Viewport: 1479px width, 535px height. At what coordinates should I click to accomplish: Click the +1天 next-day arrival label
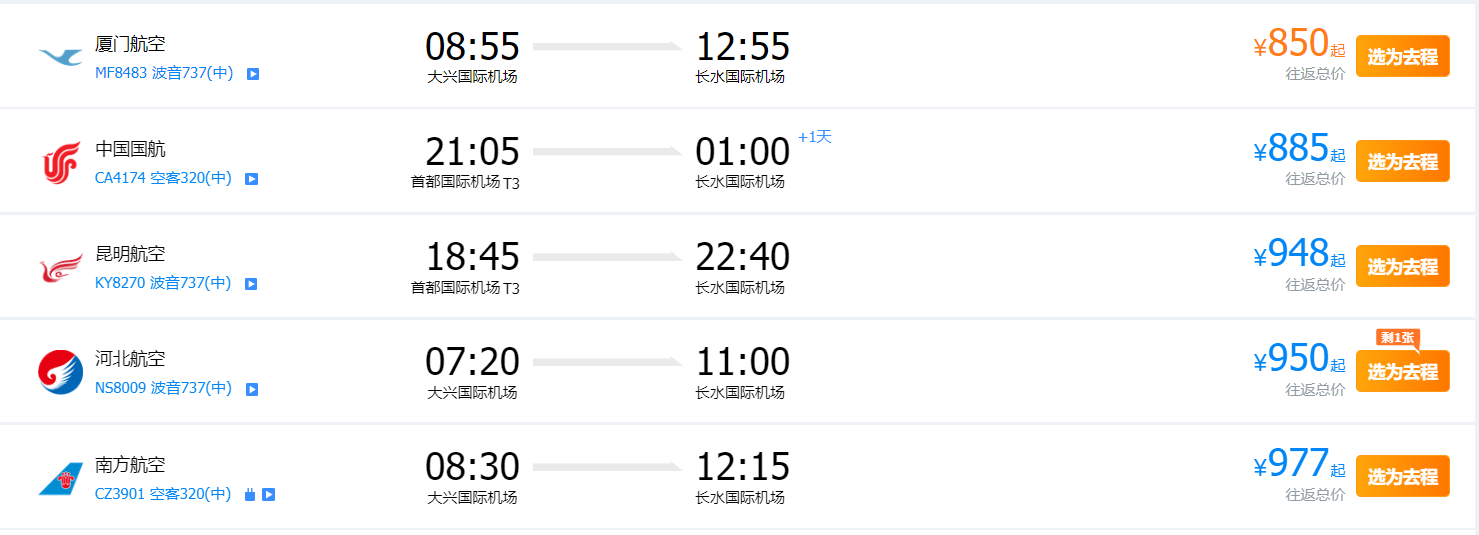(815, 136)
